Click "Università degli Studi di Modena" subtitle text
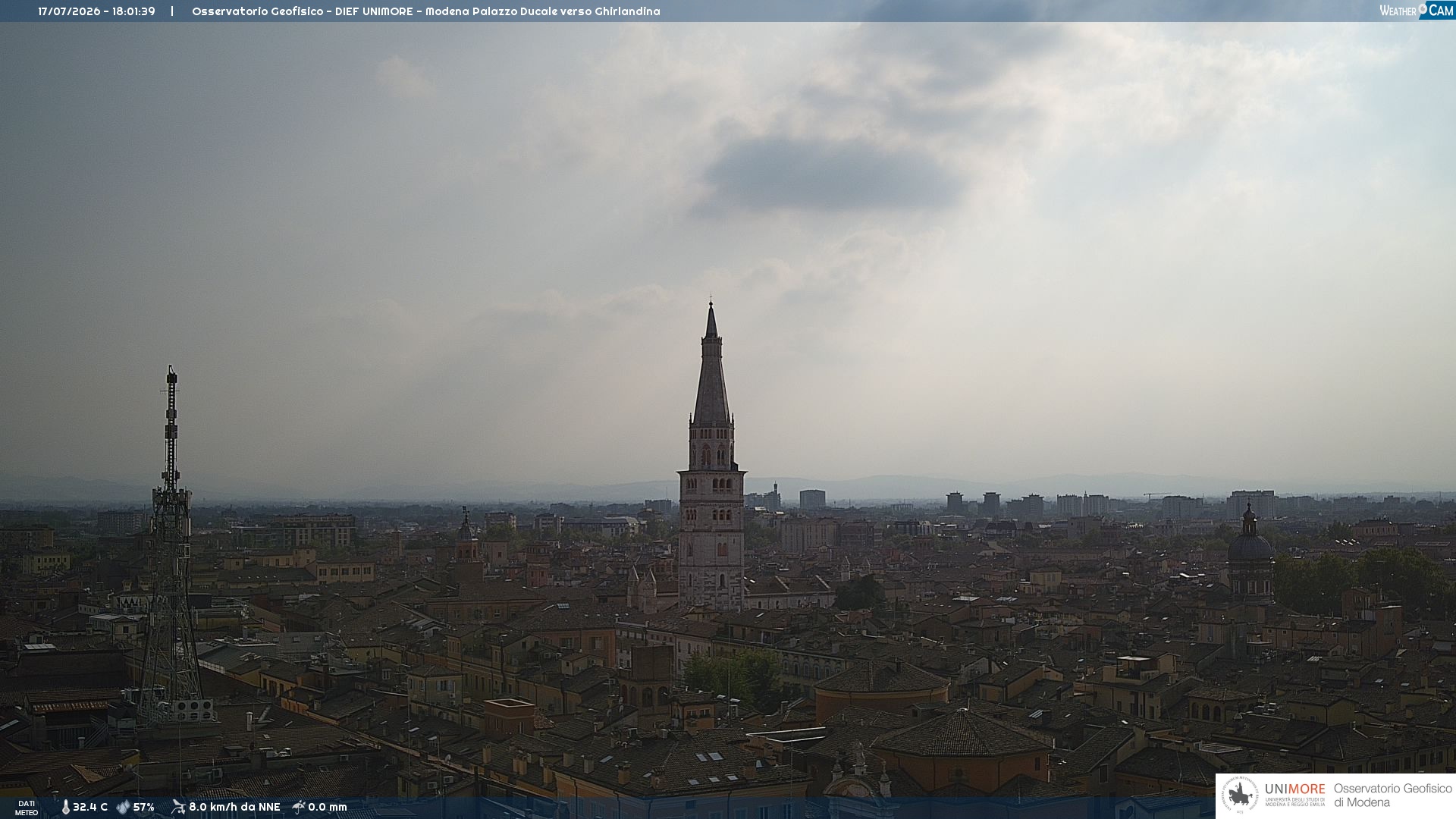The image size is (1456, 819). [1295, 802]
